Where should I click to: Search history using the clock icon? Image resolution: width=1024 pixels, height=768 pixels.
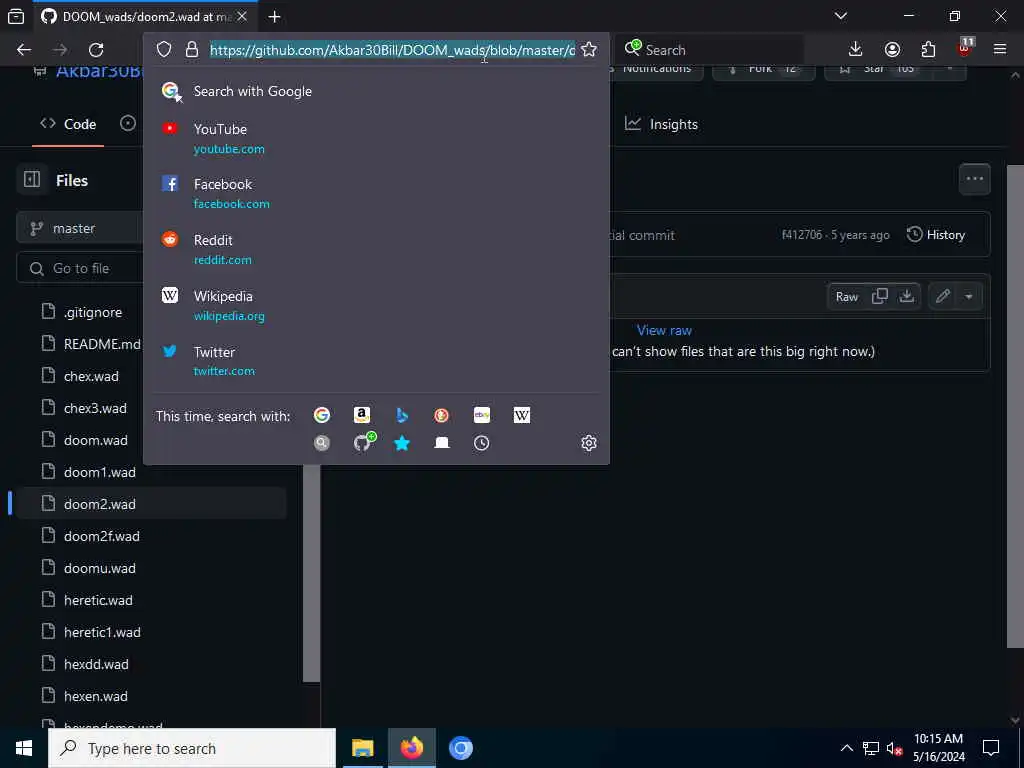481,443
